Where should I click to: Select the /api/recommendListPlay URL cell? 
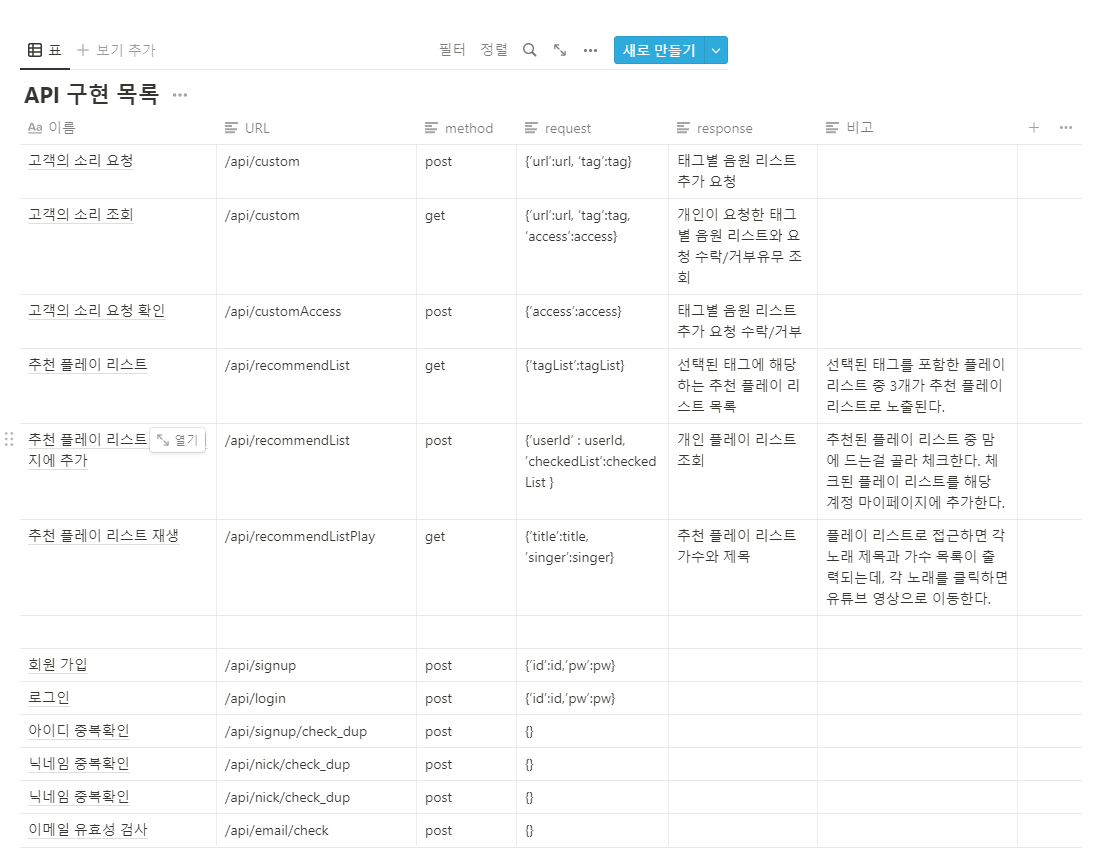tap(316, 568)
